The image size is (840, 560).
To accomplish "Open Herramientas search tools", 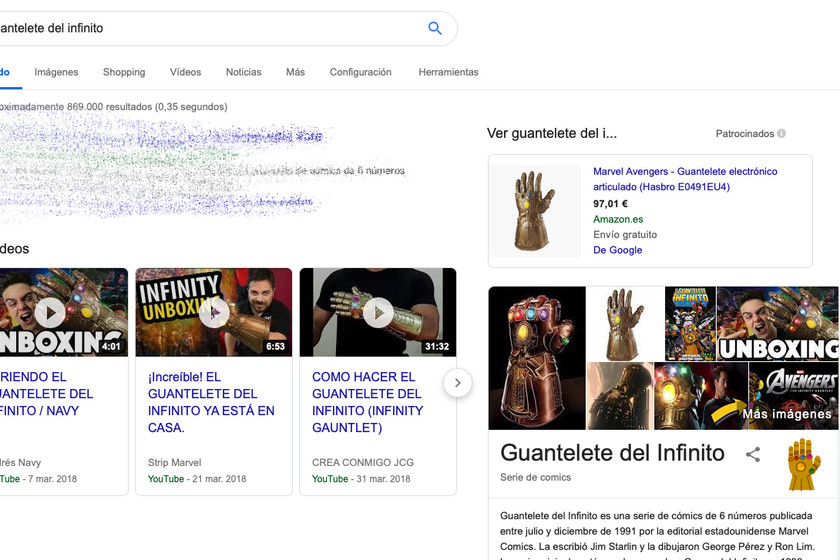I will [x=448, y=72].
